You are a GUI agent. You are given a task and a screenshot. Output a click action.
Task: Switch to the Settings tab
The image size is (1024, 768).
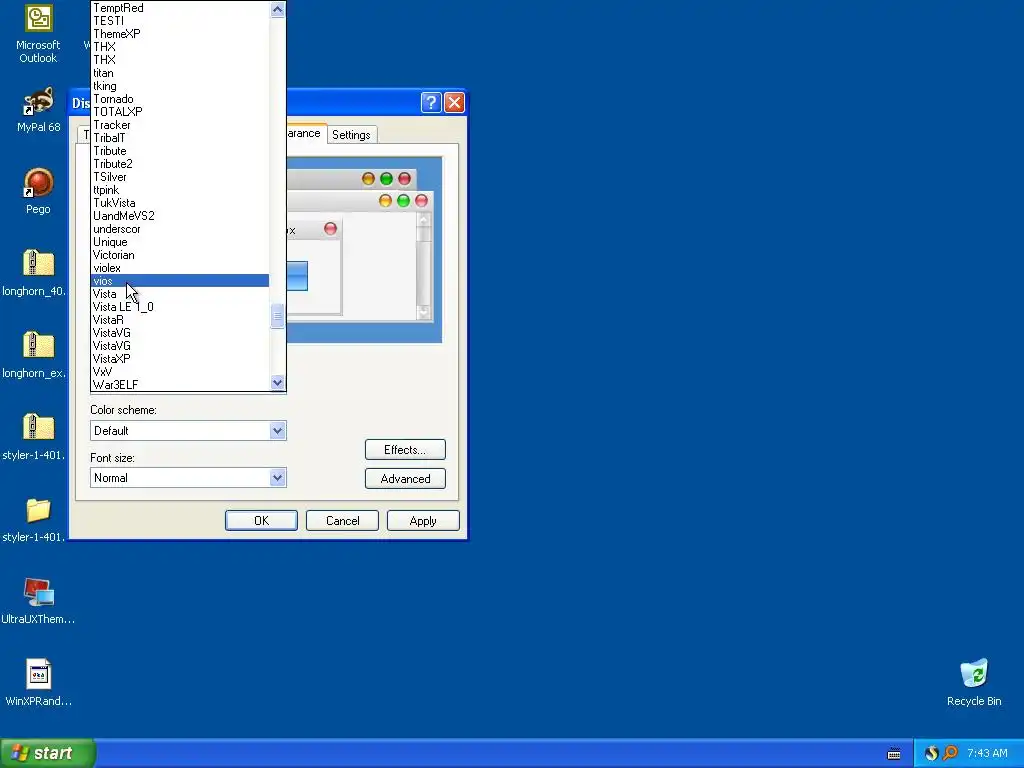point(351,135)
